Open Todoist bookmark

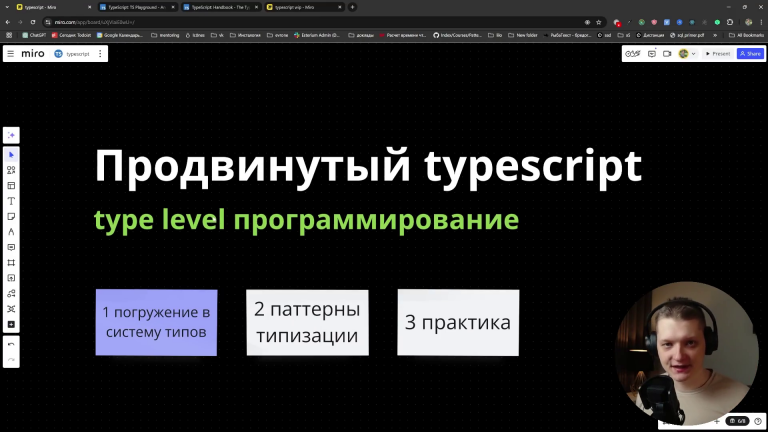71,35
